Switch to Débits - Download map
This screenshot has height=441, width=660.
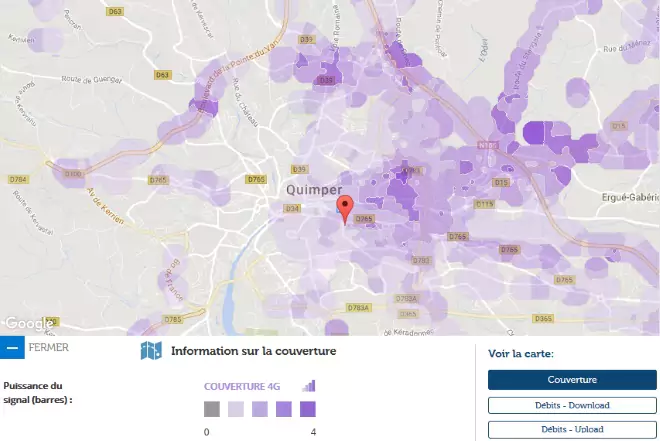click(x=572, y=405)
